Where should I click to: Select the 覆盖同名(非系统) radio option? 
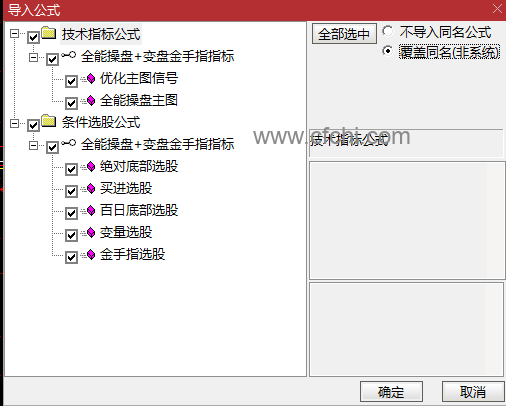coord(387,51)
